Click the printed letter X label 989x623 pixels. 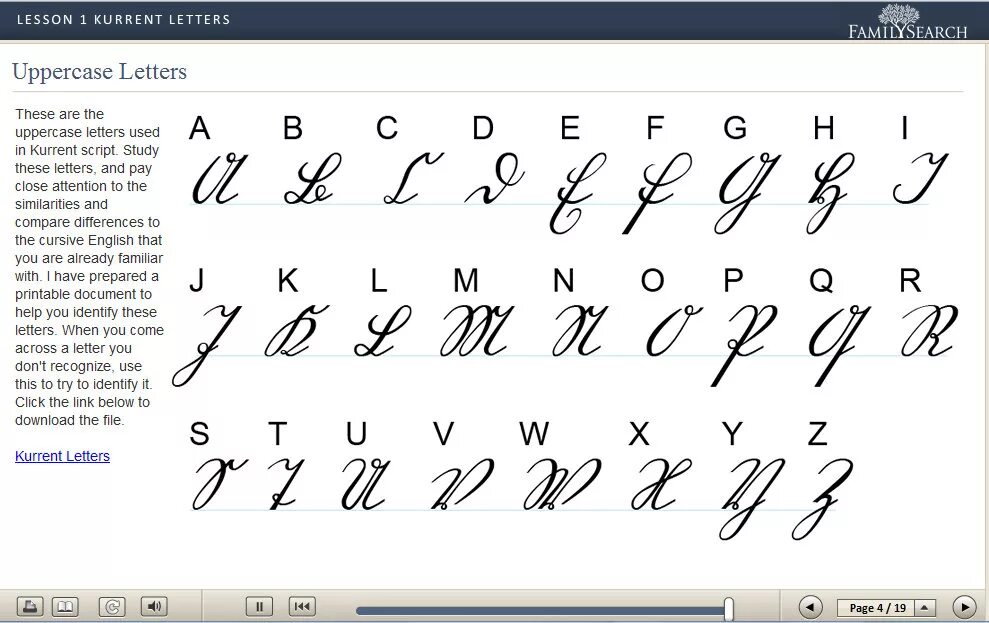[640, 434]
